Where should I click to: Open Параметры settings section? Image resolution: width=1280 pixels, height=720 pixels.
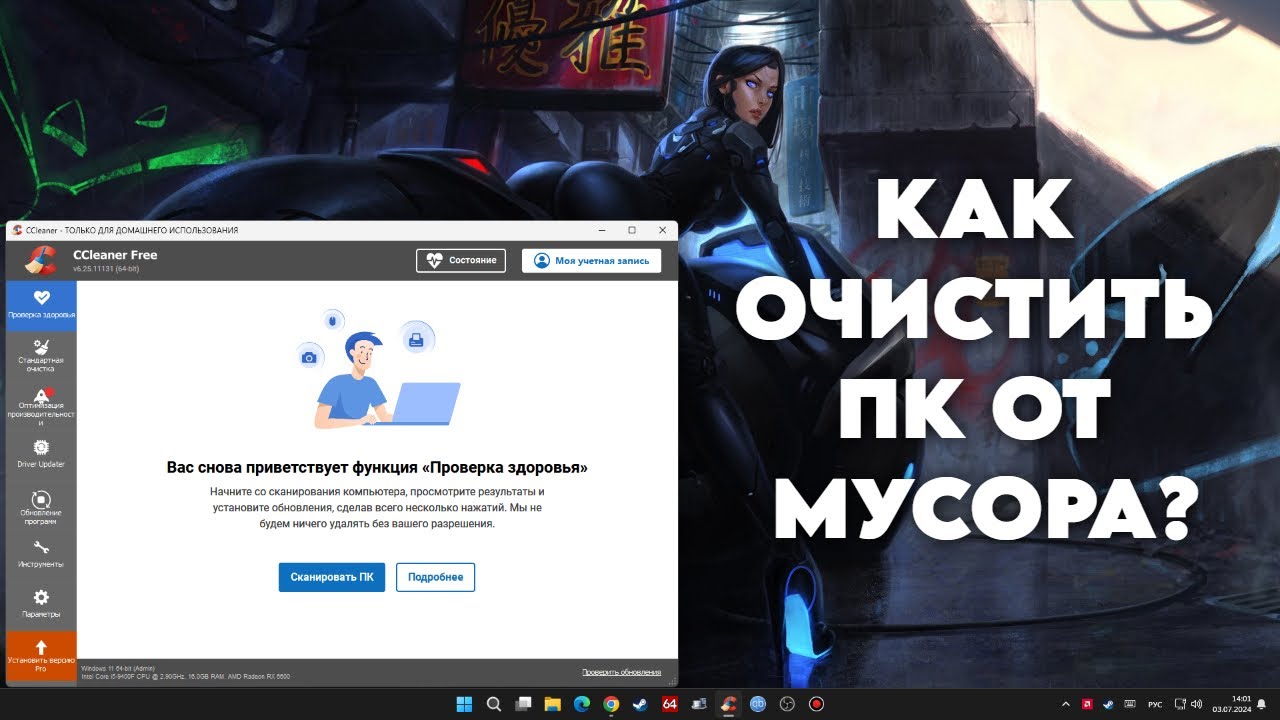(41, 604)
